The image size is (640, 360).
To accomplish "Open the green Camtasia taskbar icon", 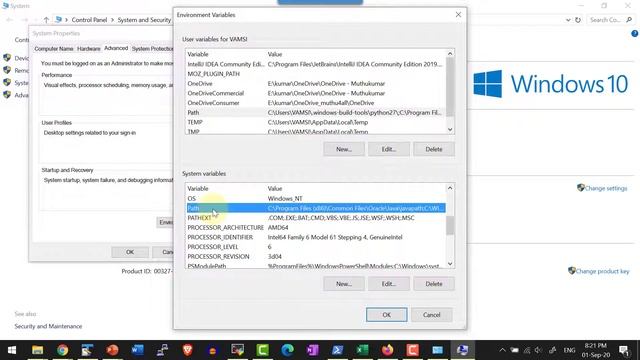I will point(262,350).
